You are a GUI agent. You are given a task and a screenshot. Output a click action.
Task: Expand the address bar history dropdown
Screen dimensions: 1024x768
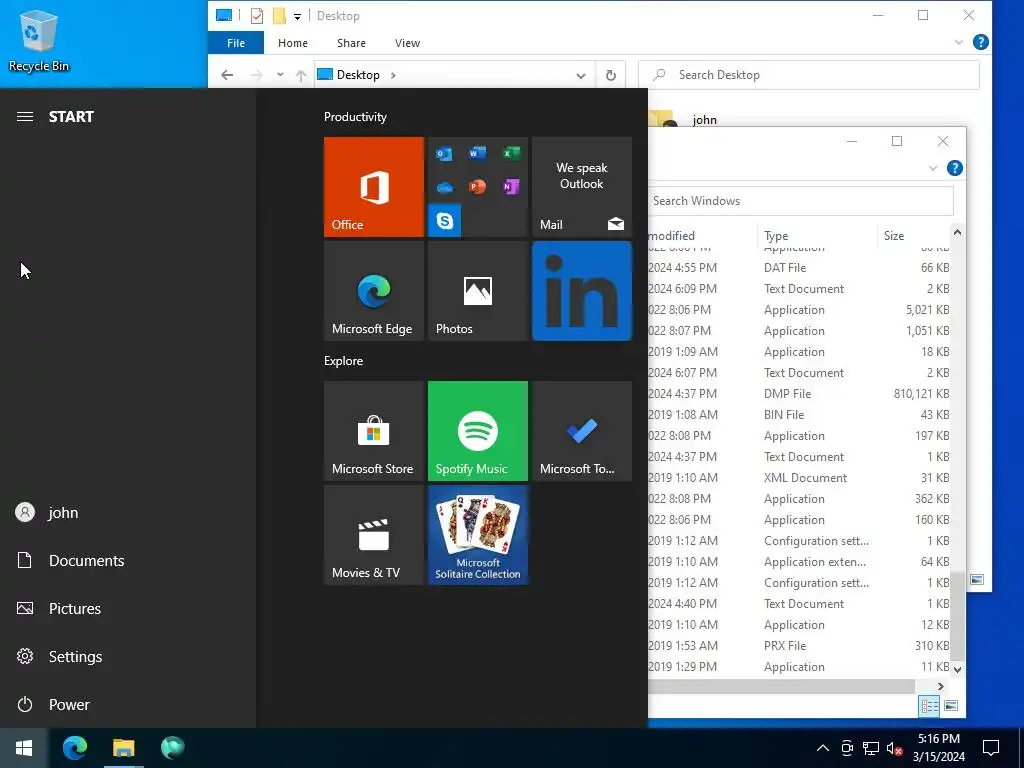pyautogui.click(x=581, y=75)
